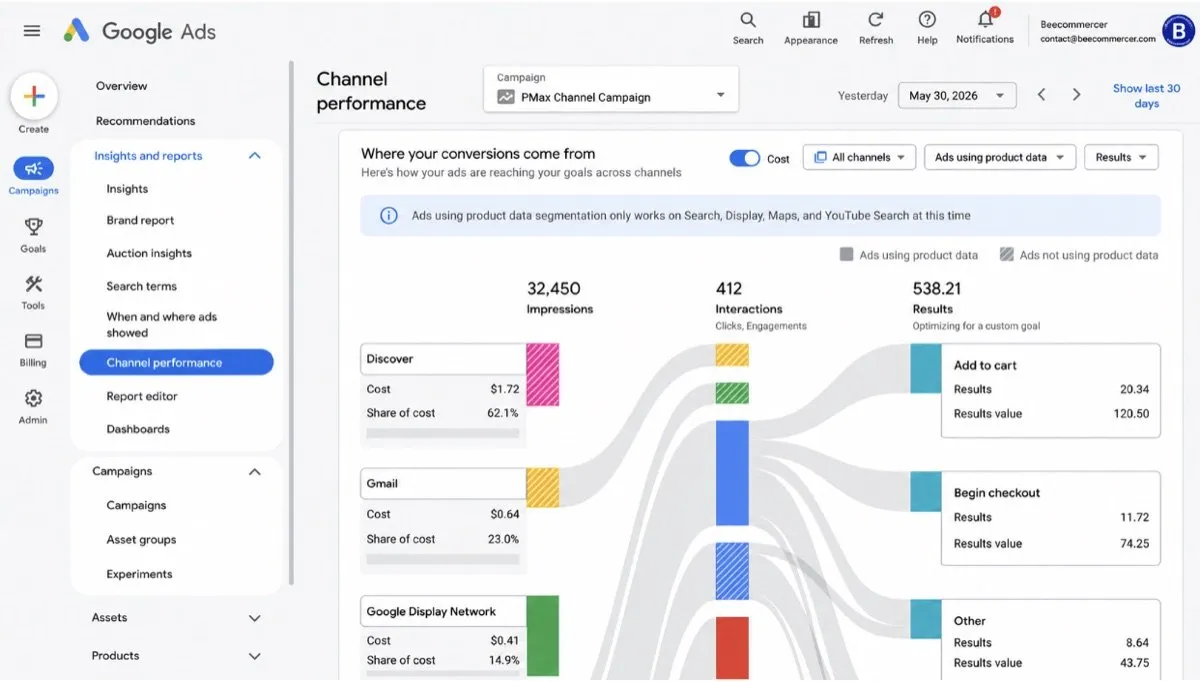Collapse Insights and reports section
The width and height of the screenshot is (1200, 682).
[x=254, y=156]
